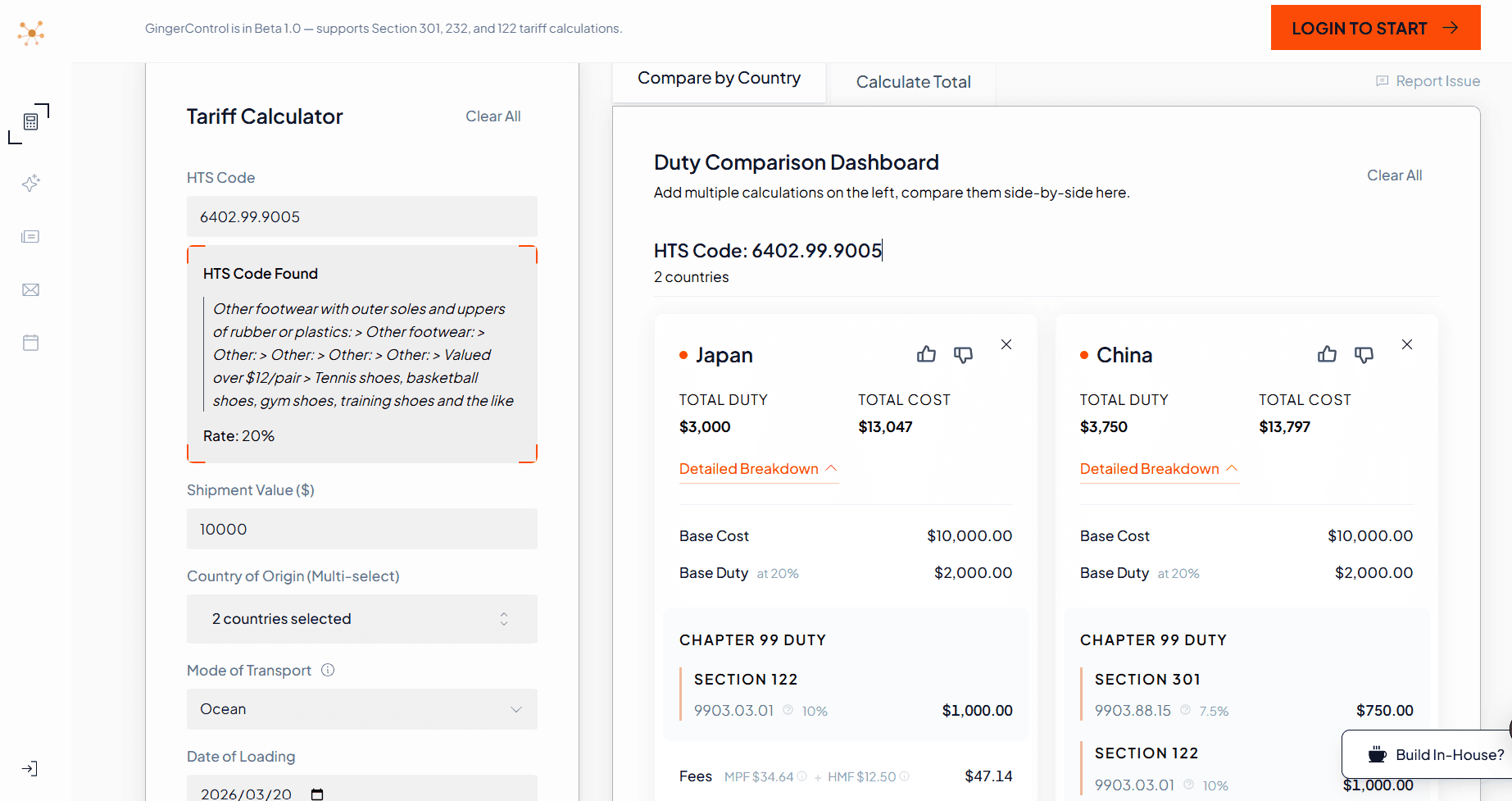Open date picker calendar icon
Image resolution: width=1512 pixels, height=801 pixels.
point(317,794)
